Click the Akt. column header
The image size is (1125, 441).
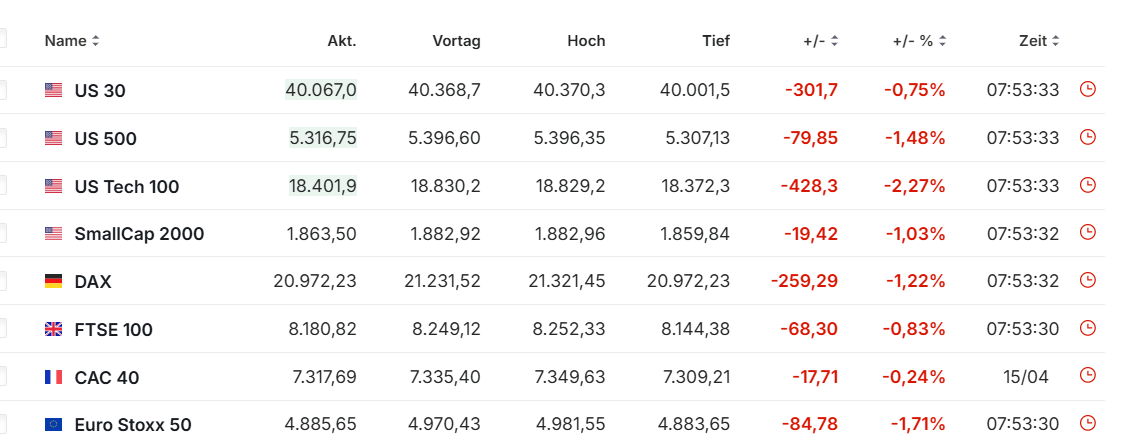[342, 41]
